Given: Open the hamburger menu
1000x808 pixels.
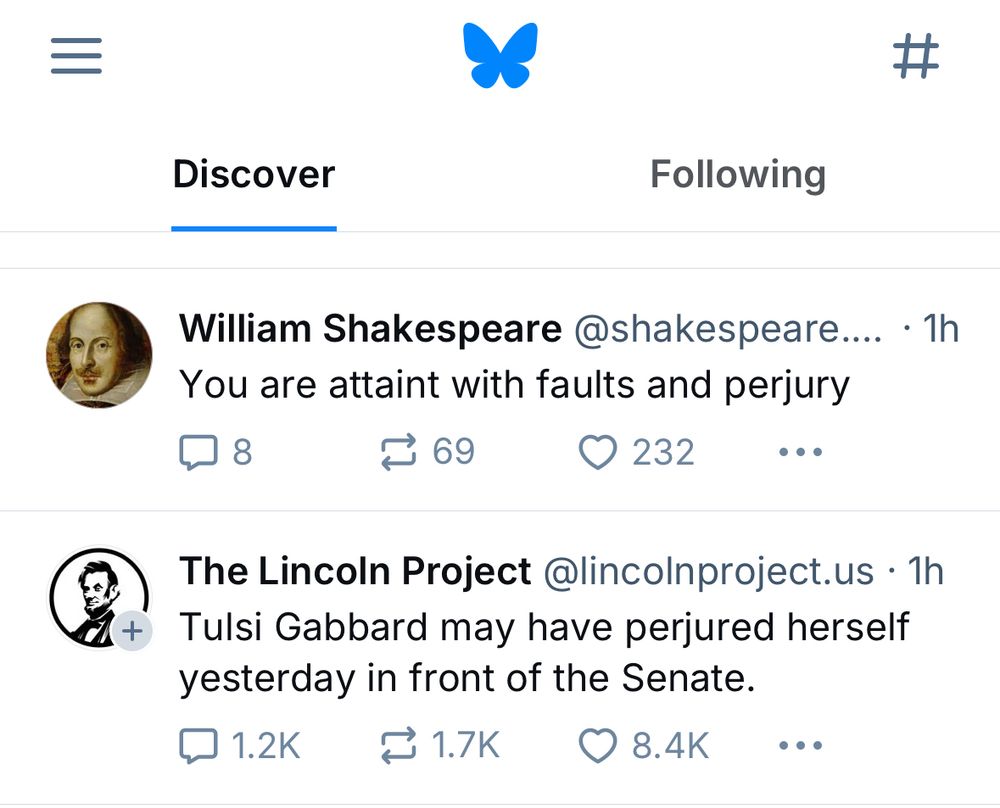Looking at the screenshot, I should point(75,56).
